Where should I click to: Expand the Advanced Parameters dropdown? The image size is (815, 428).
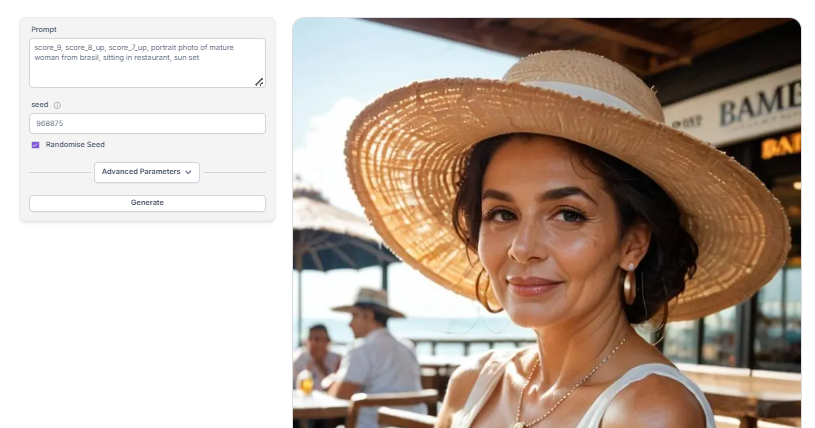pos(147,172)
